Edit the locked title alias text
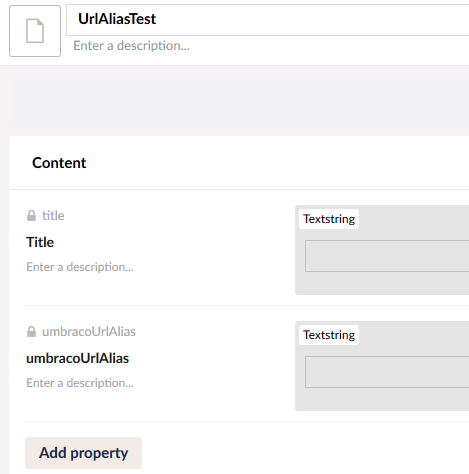 [x=53, y=216]
